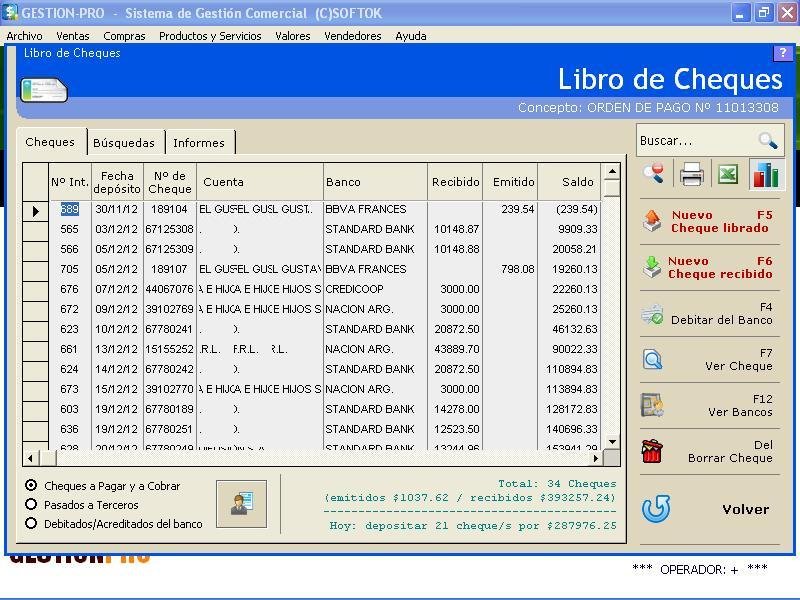Click the Borrar Cheque trash icon
The image size is (800, 600).
[653, 452]
